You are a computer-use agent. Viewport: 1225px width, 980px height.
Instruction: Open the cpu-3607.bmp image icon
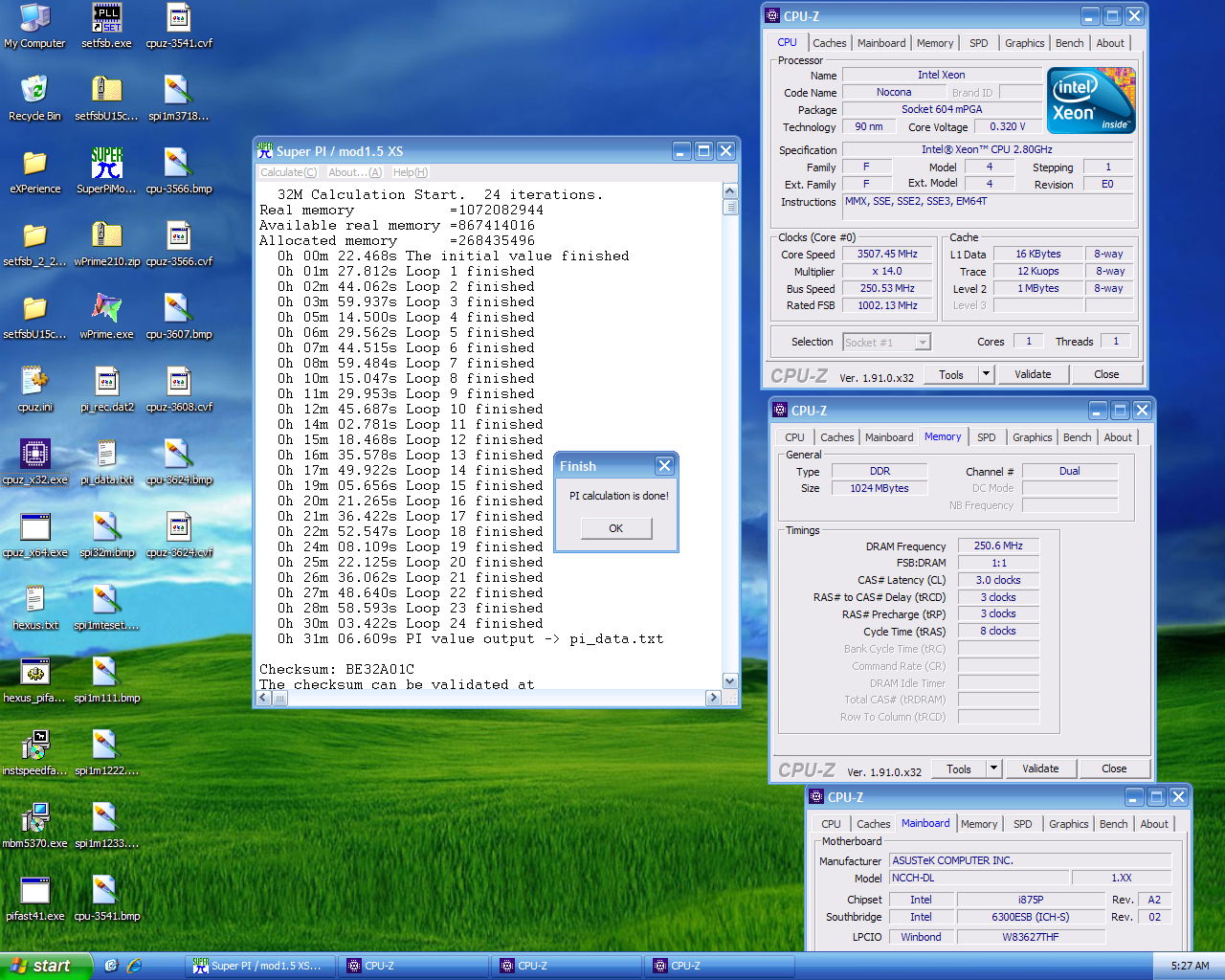click(x=179, y=317)
